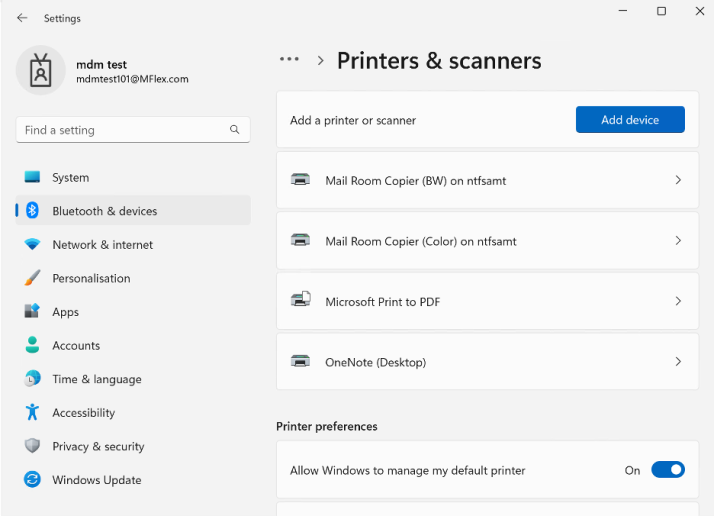
Task: Close the Settings window
Action: pyautogui.click(x=700, y=11)
